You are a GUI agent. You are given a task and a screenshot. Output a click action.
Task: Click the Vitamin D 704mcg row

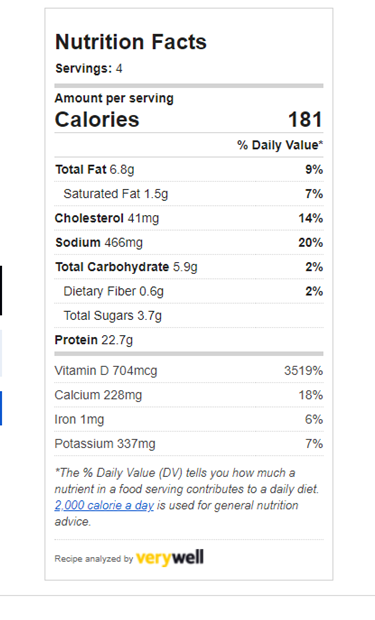189,371
